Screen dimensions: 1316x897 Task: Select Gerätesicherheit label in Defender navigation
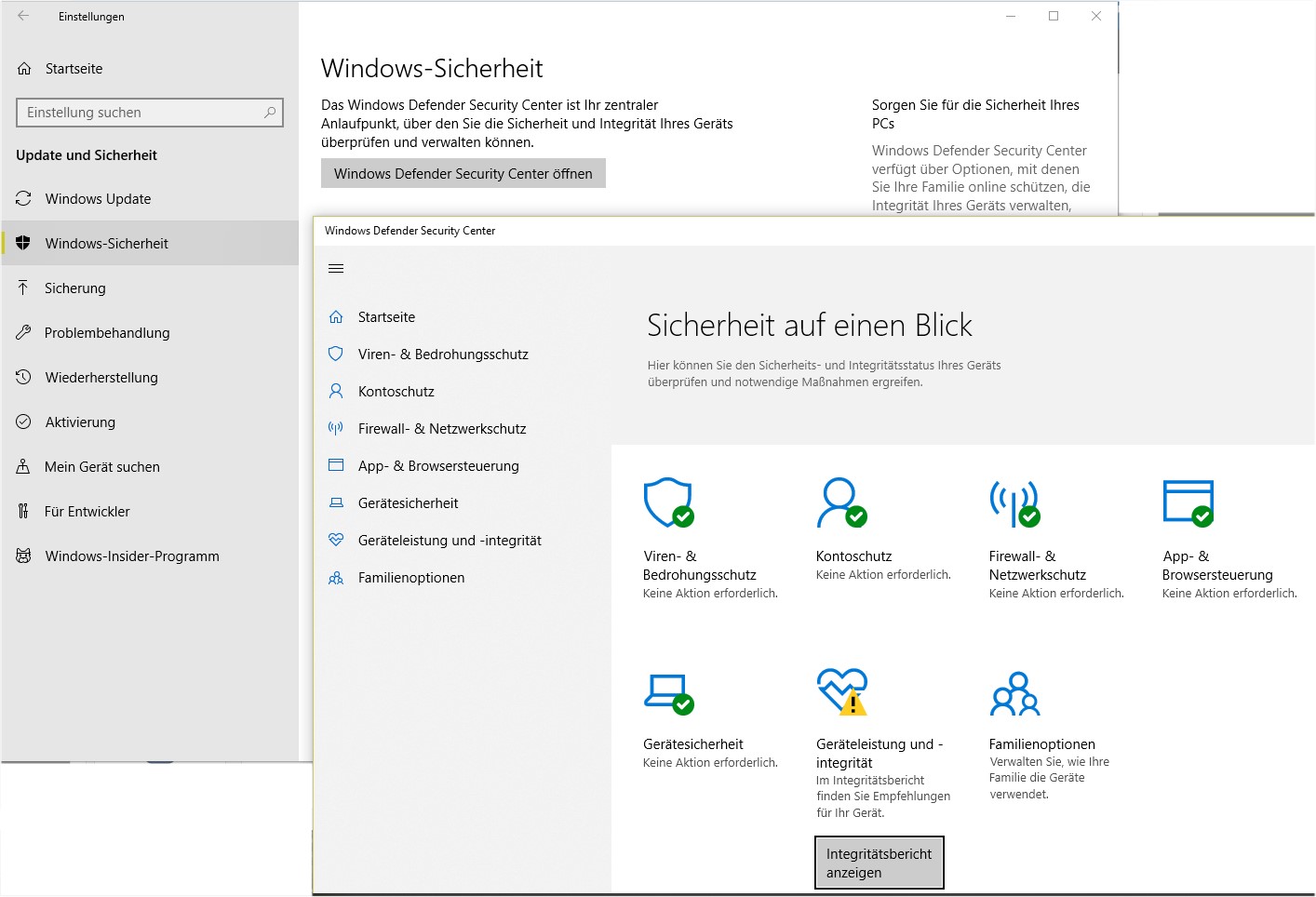[409, 503]
